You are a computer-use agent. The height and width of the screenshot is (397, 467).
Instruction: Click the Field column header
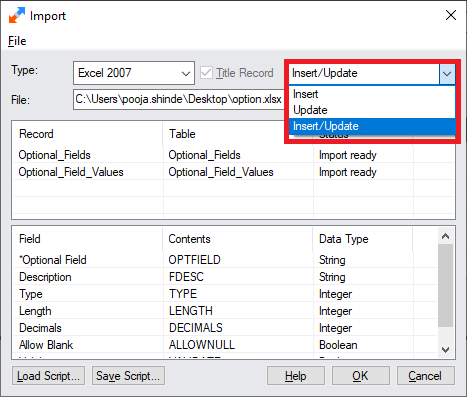[88, 239]
